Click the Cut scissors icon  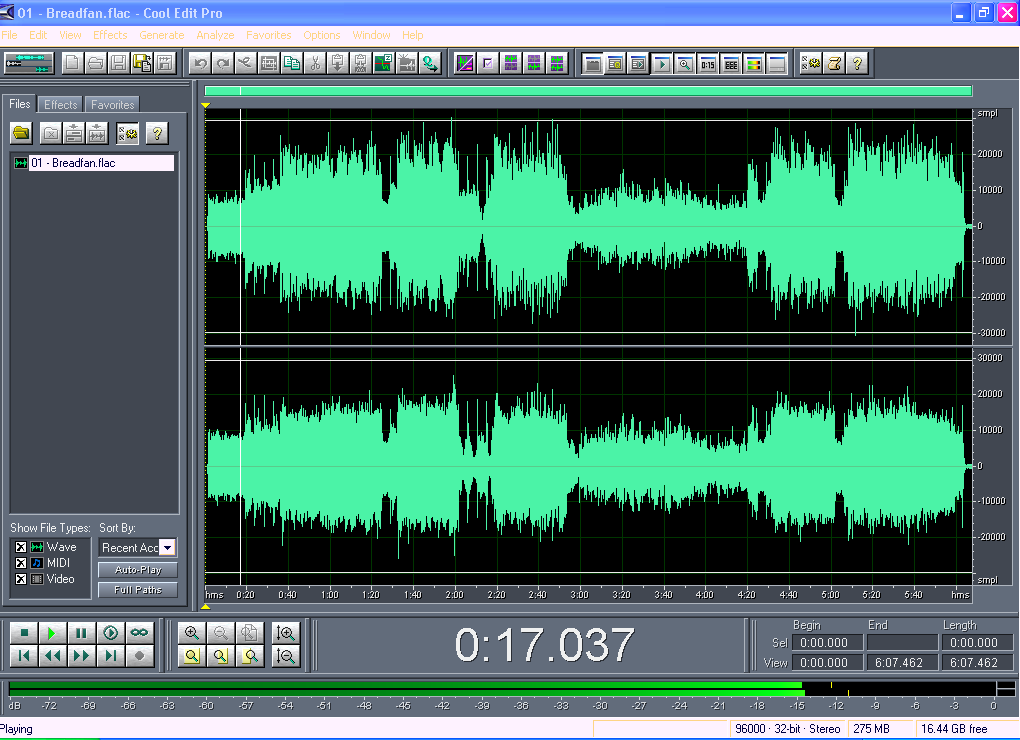tap(315, 63)
